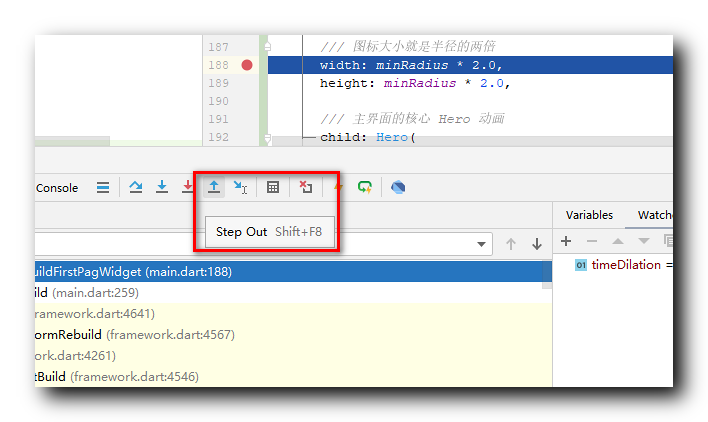This screenshot has height=422, width=708.
Task: Click the plus icon to add a watch
Action: coord(566,241)
